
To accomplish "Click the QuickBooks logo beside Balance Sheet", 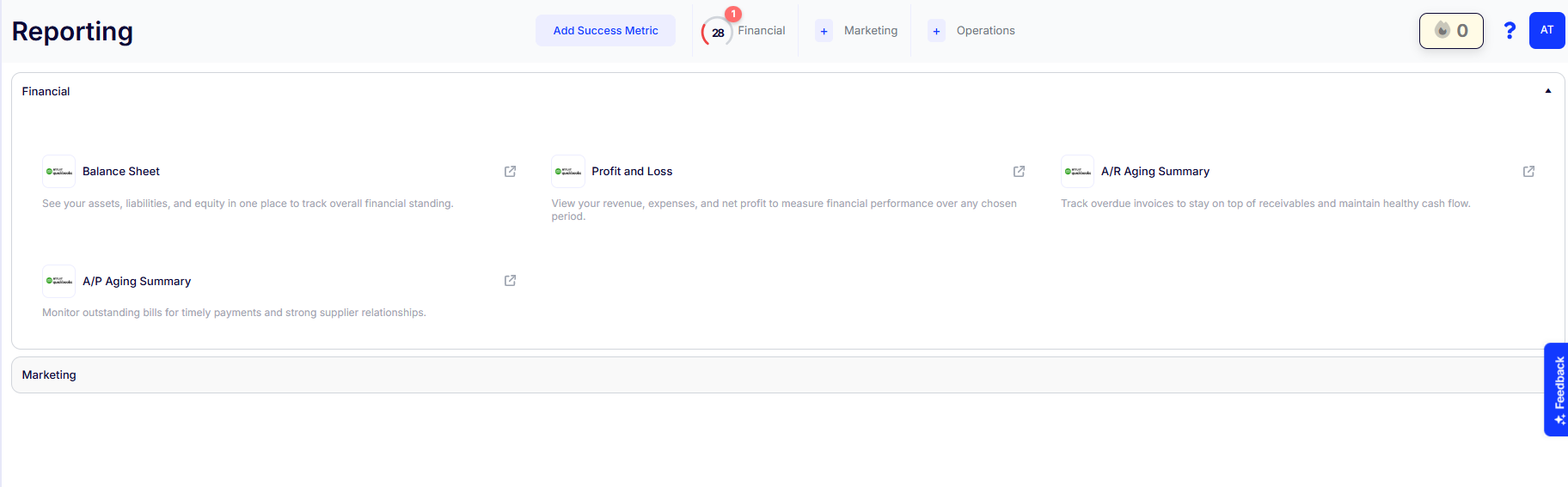I will (59, 172).
